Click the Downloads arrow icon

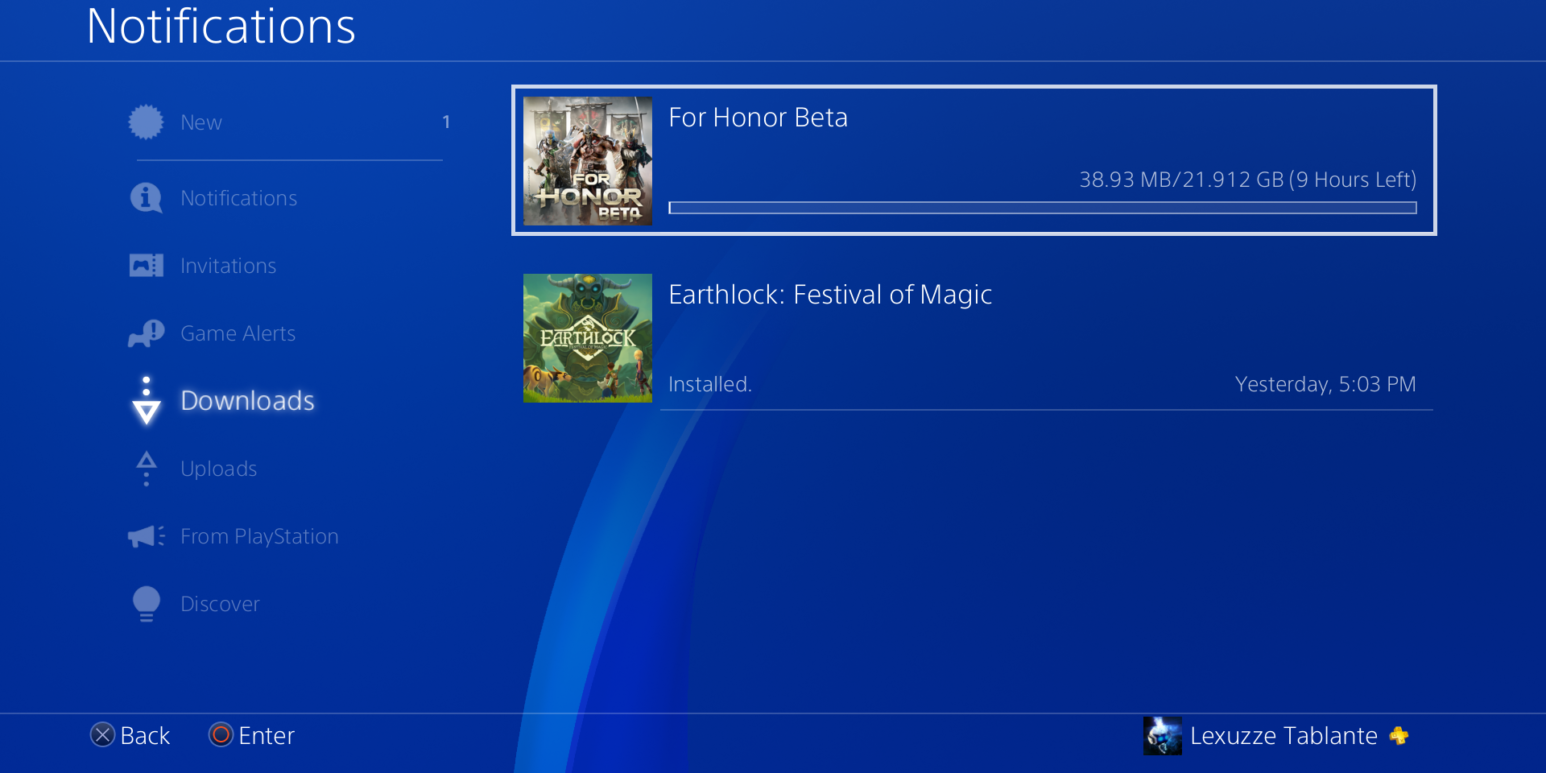146,401
